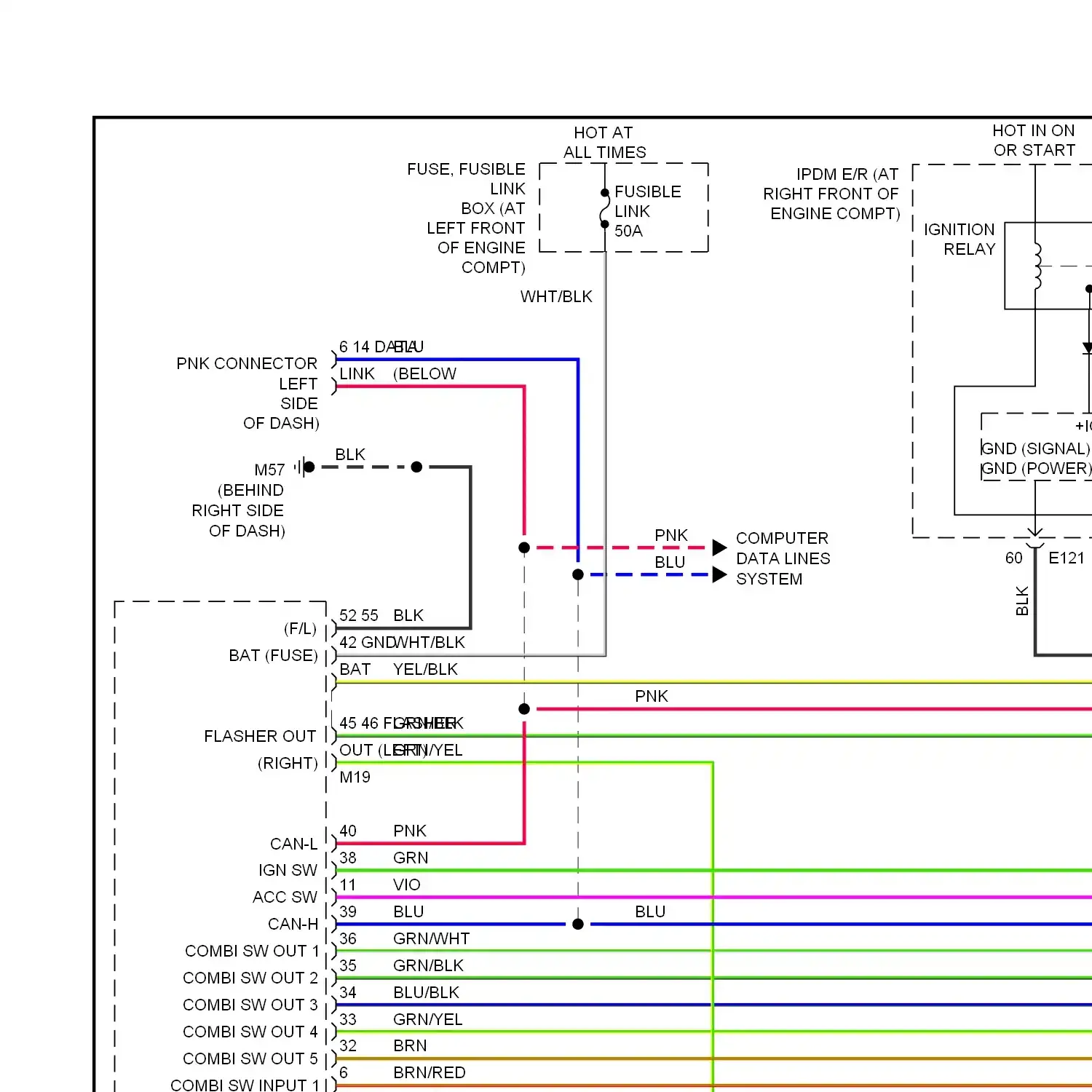Select pin number 39 on the CAN-H line
This screenshot has width=1092, height=1092.
[x=348, y=911]
